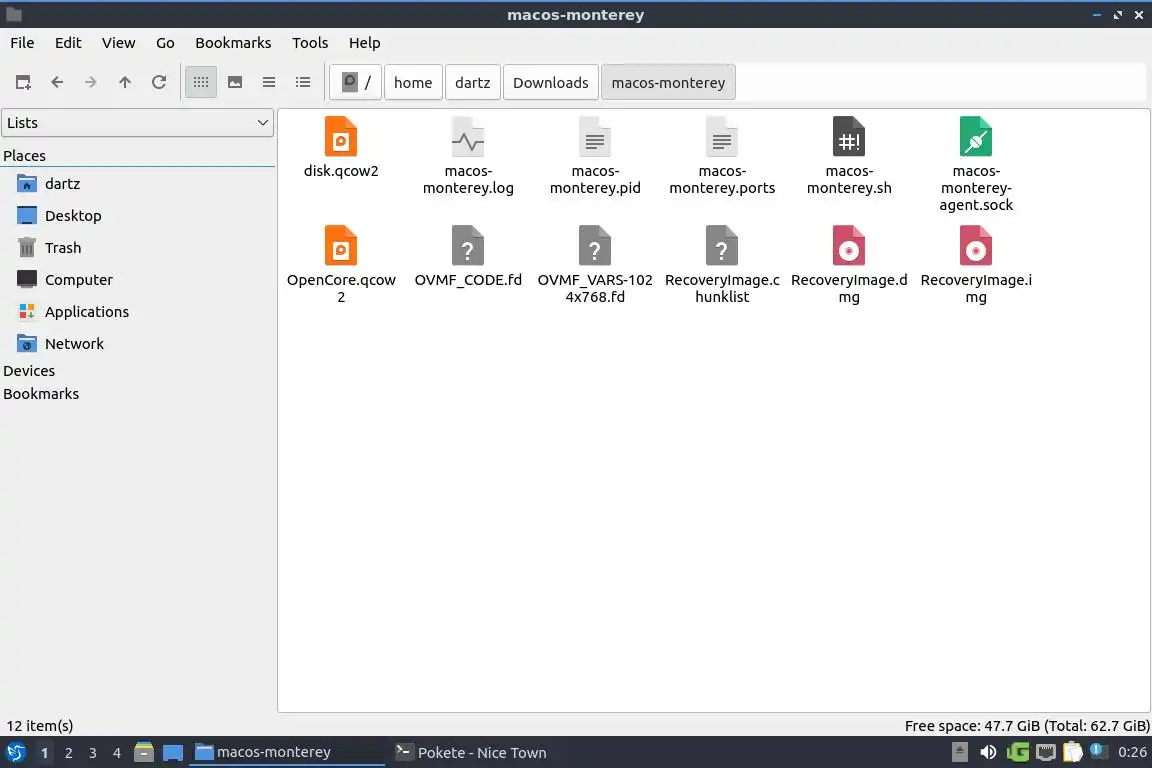This screenshot has width=1152, height=768.
Task: Open the Go menu
Action: (x=165, y=43)
